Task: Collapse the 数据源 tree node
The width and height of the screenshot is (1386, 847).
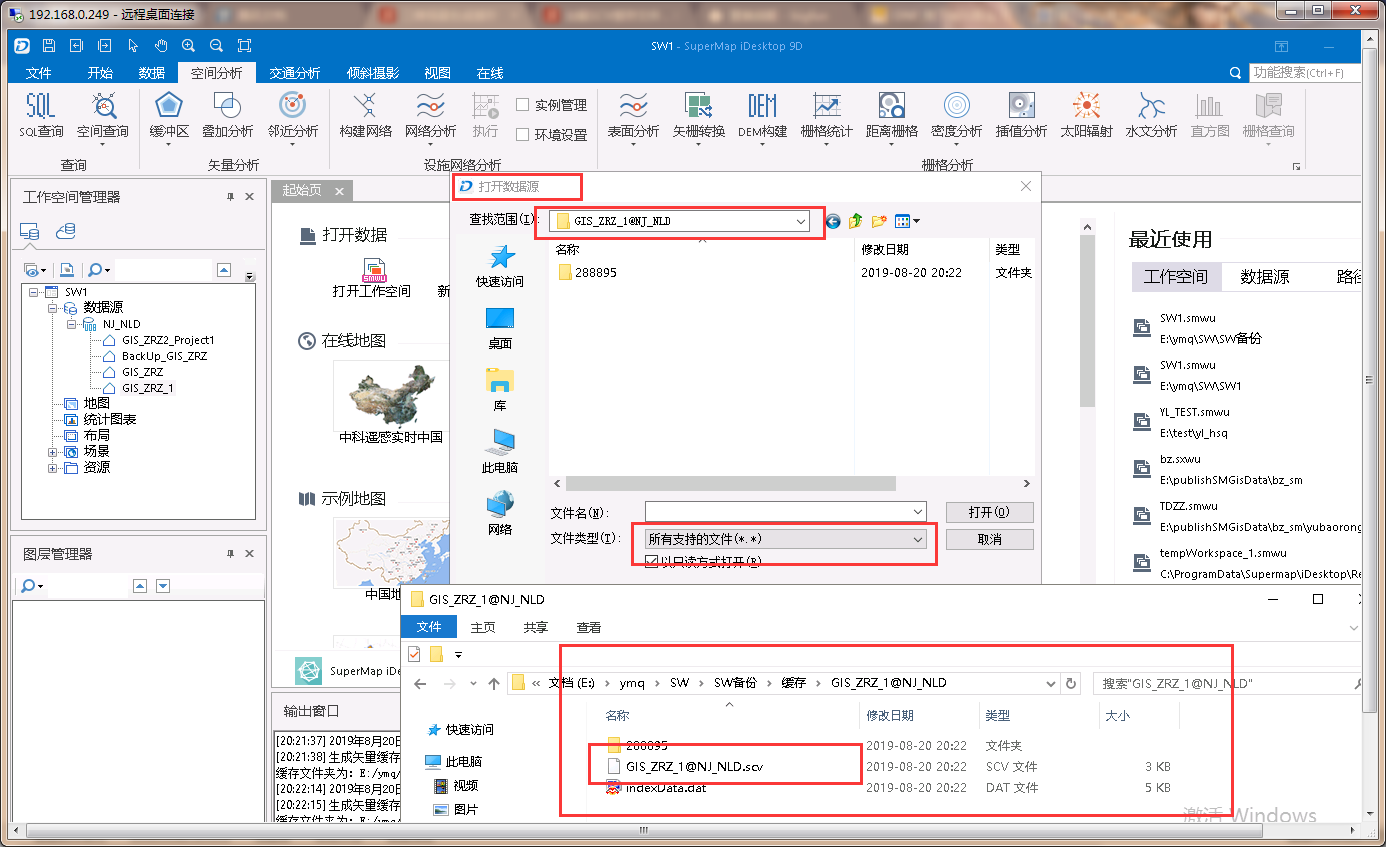Action: pos(52,308)
